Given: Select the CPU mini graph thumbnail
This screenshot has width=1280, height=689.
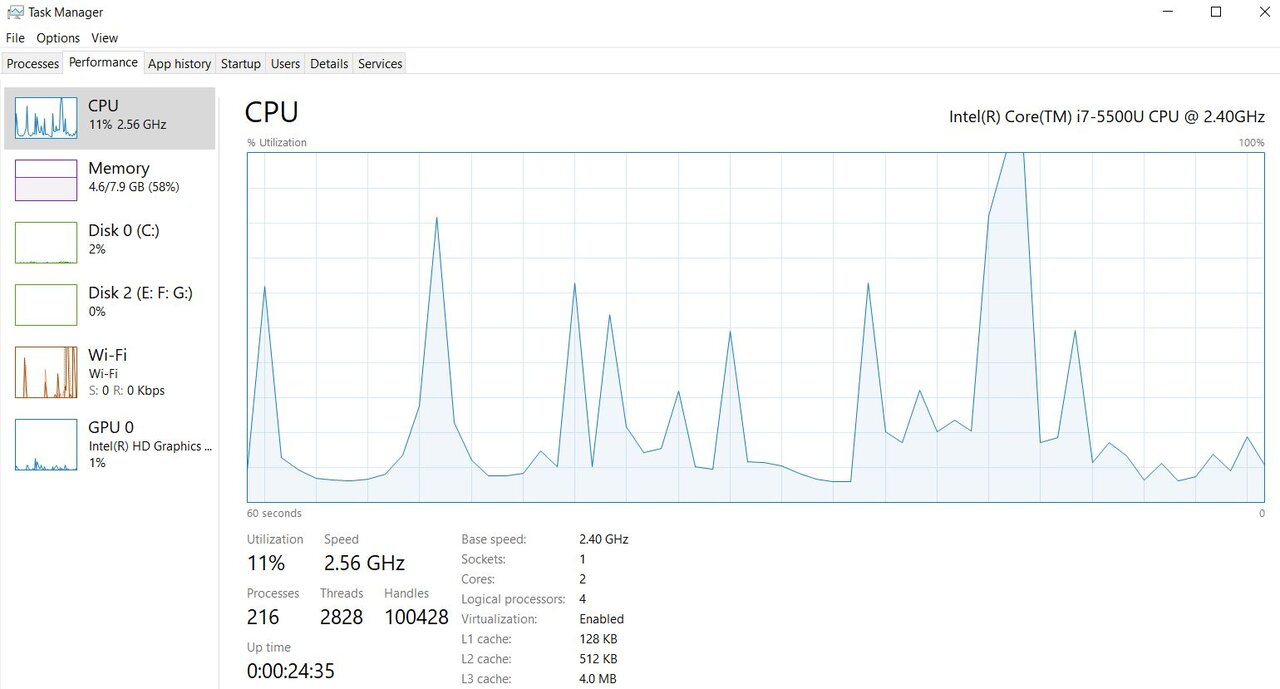Looking at the screenshot, I should coord(46,118).
